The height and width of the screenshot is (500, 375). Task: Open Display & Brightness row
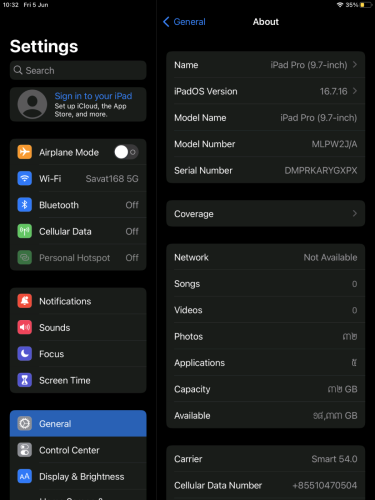tap(78, 476)
